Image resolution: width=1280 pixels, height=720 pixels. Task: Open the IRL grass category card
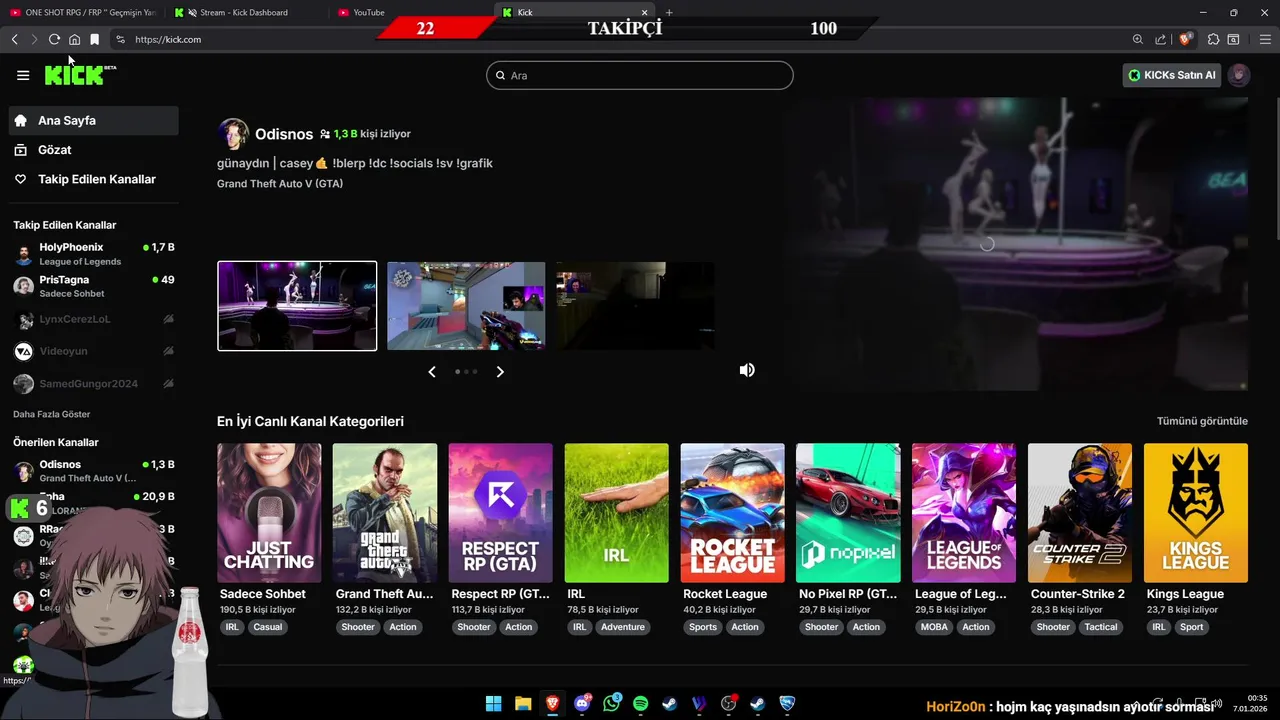617,513
